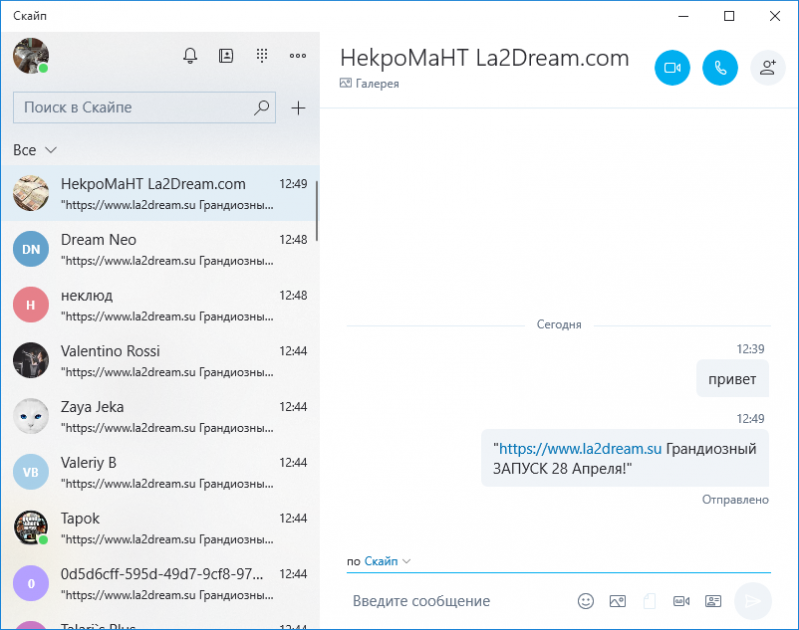Open the la2dream.su link in the message
This screenshot has width=799, height=630.
coord(580,448)
